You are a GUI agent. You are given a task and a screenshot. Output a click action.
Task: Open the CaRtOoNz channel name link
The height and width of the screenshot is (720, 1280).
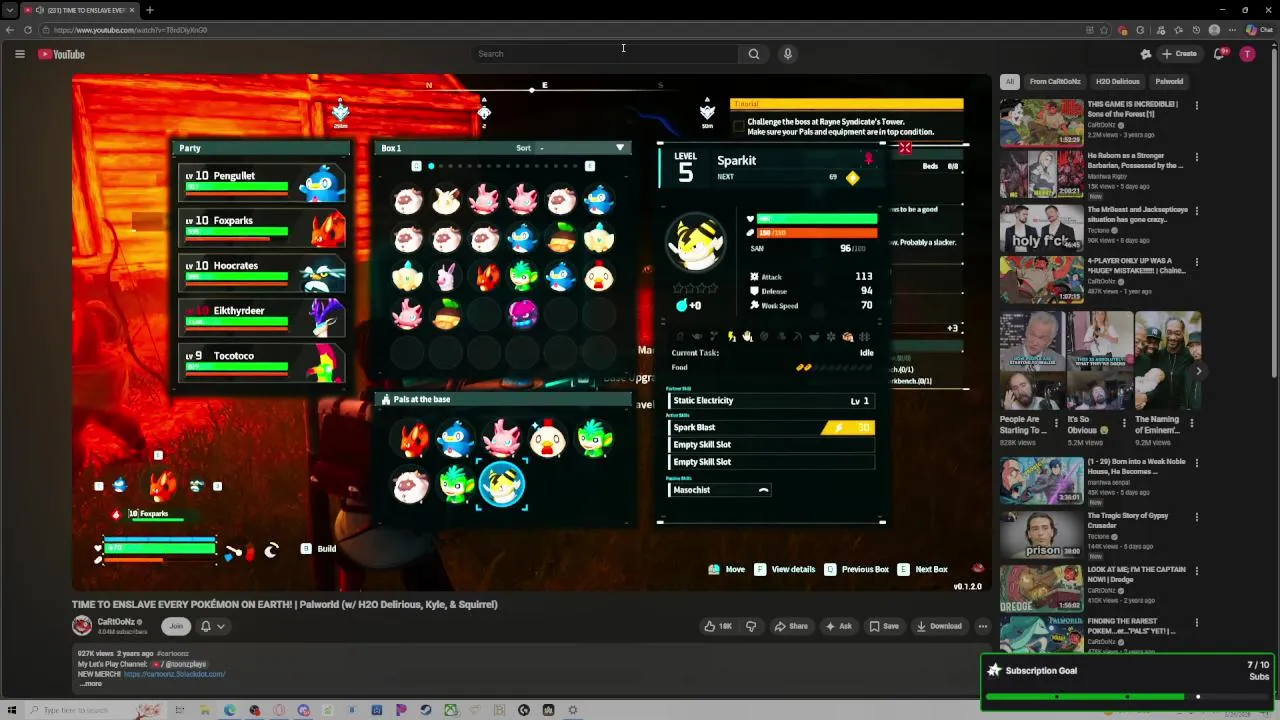116,622
